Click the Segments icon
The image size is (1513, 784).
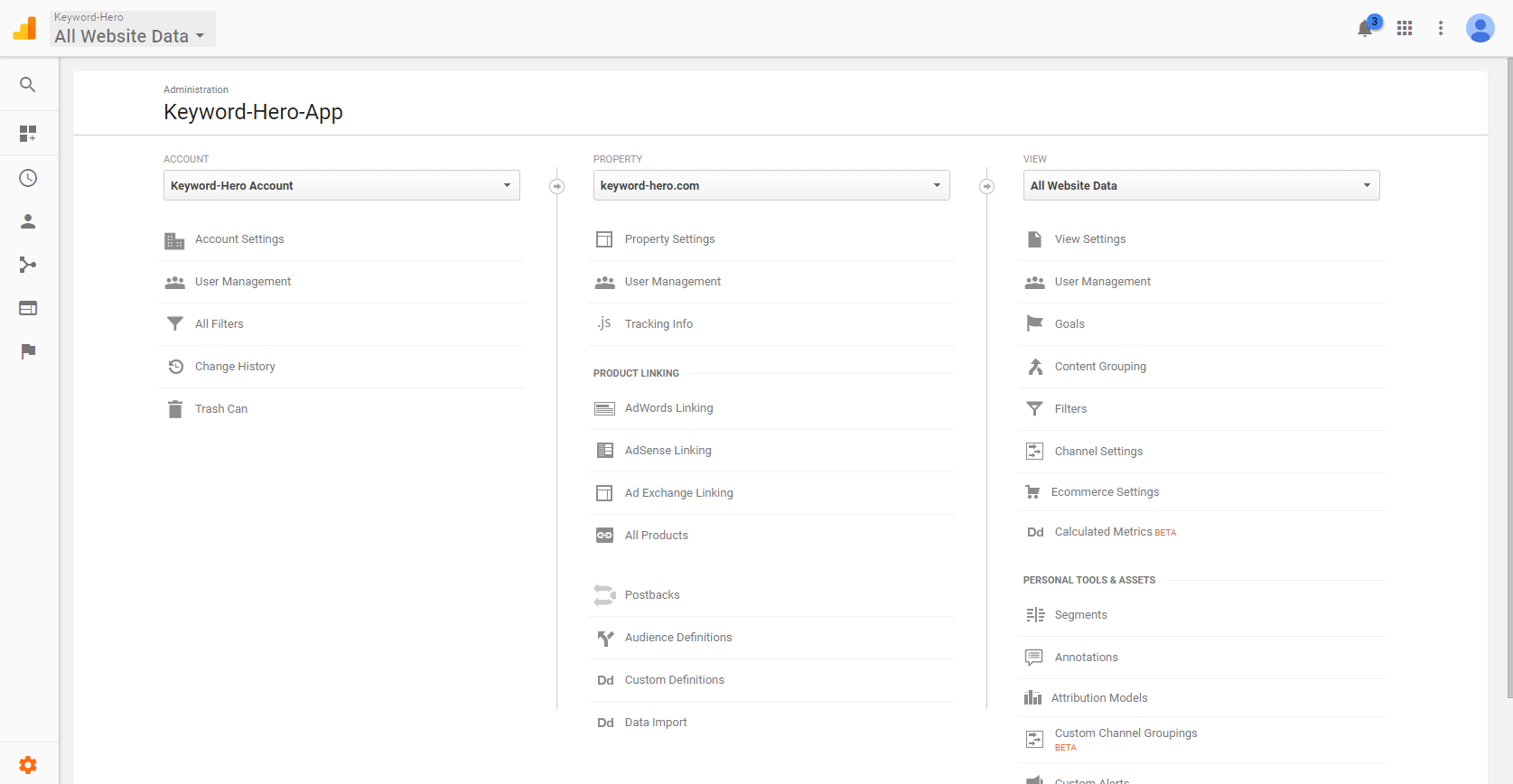[1035, 615]
